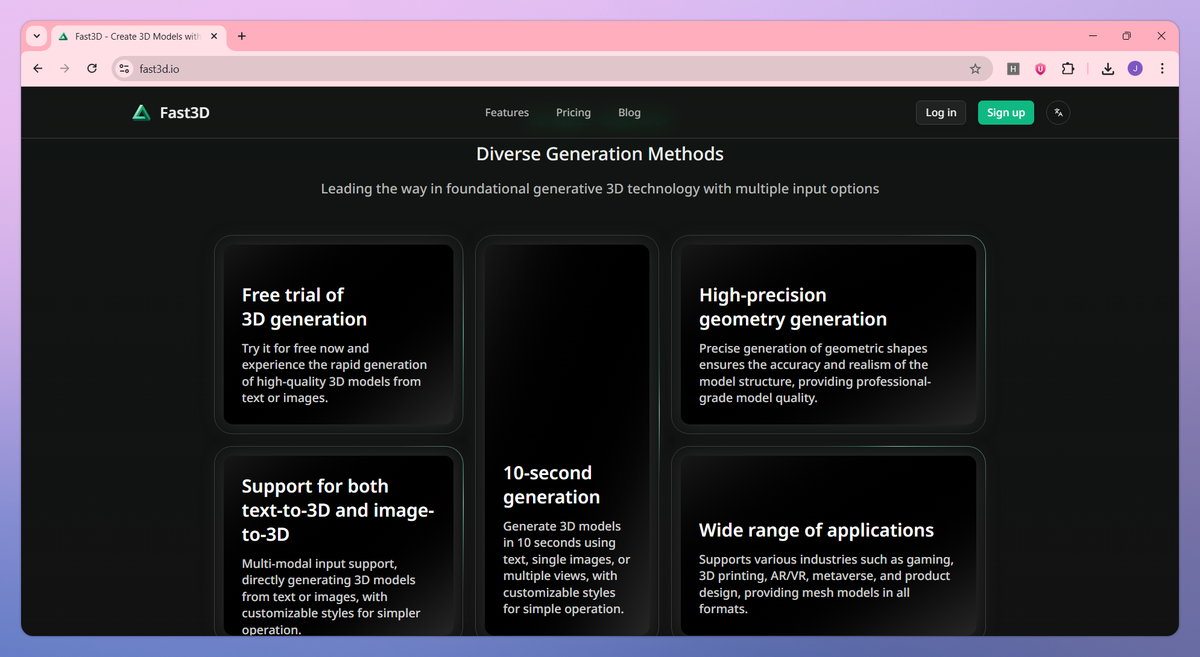Screen dimensions: 1200x657
Task: Click the Log in button
Action: tap(941, 113)
